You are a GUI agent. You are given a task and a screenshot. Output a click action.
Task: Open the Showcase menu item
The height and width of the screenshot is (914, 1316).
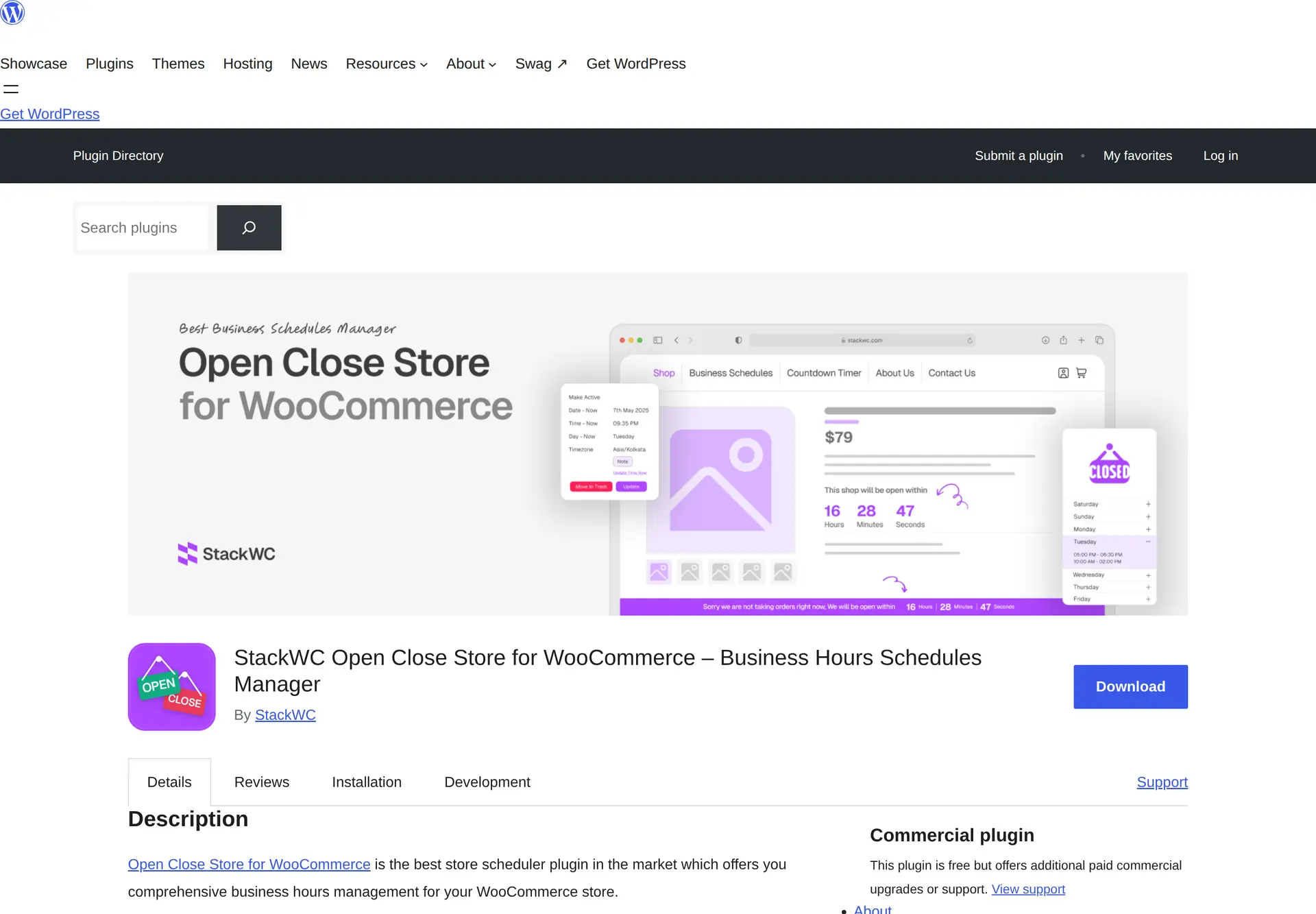(x=34, y=64)
